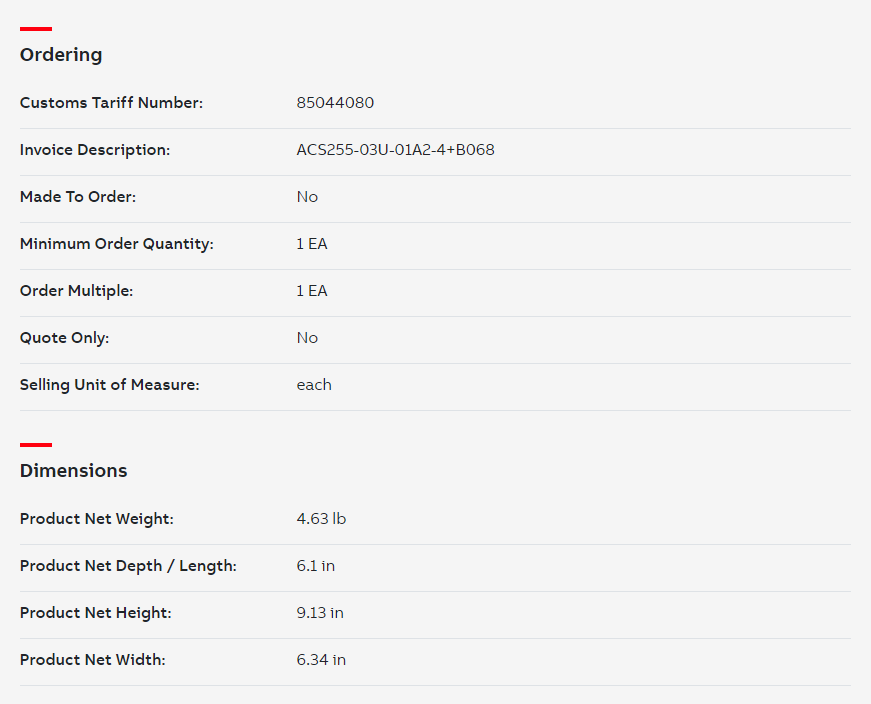This screenshot has height=704, width=871.
Task: Click the Selling Unit of Measure value each
Action: point(314,385)
